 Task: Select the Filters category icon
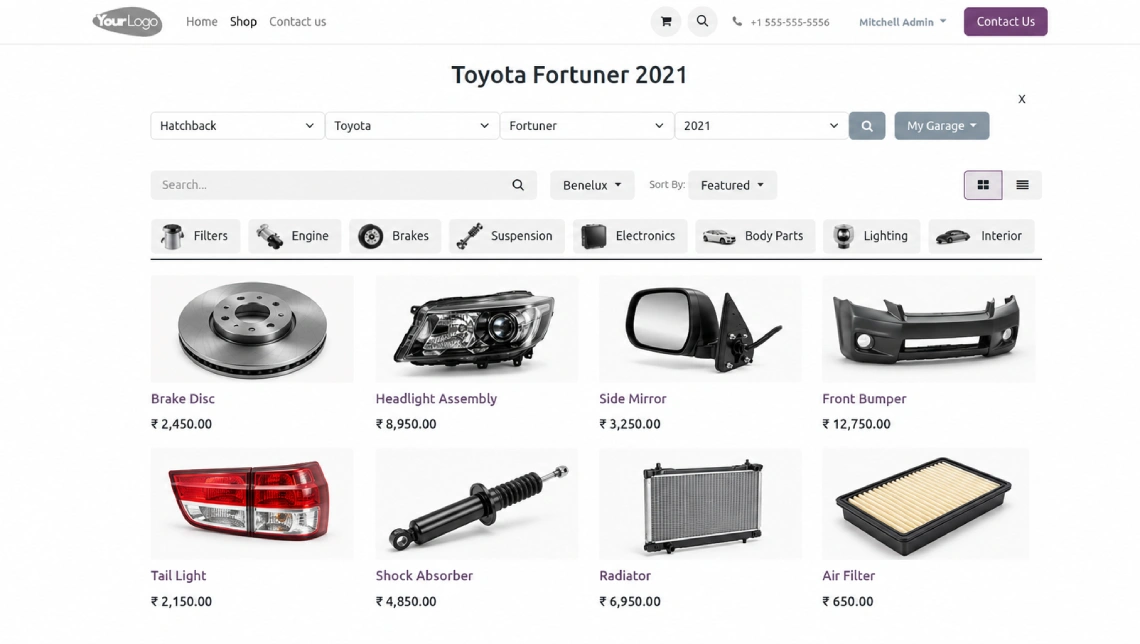coord(172,236)
